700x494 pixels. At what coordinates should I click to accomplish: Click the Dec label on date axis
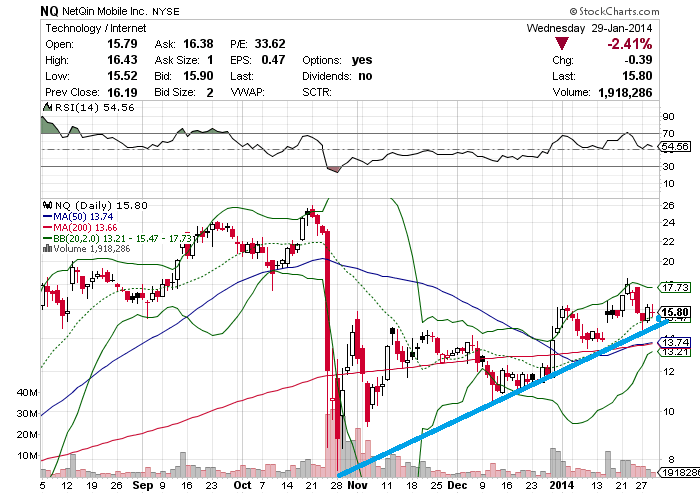[457, 486]
